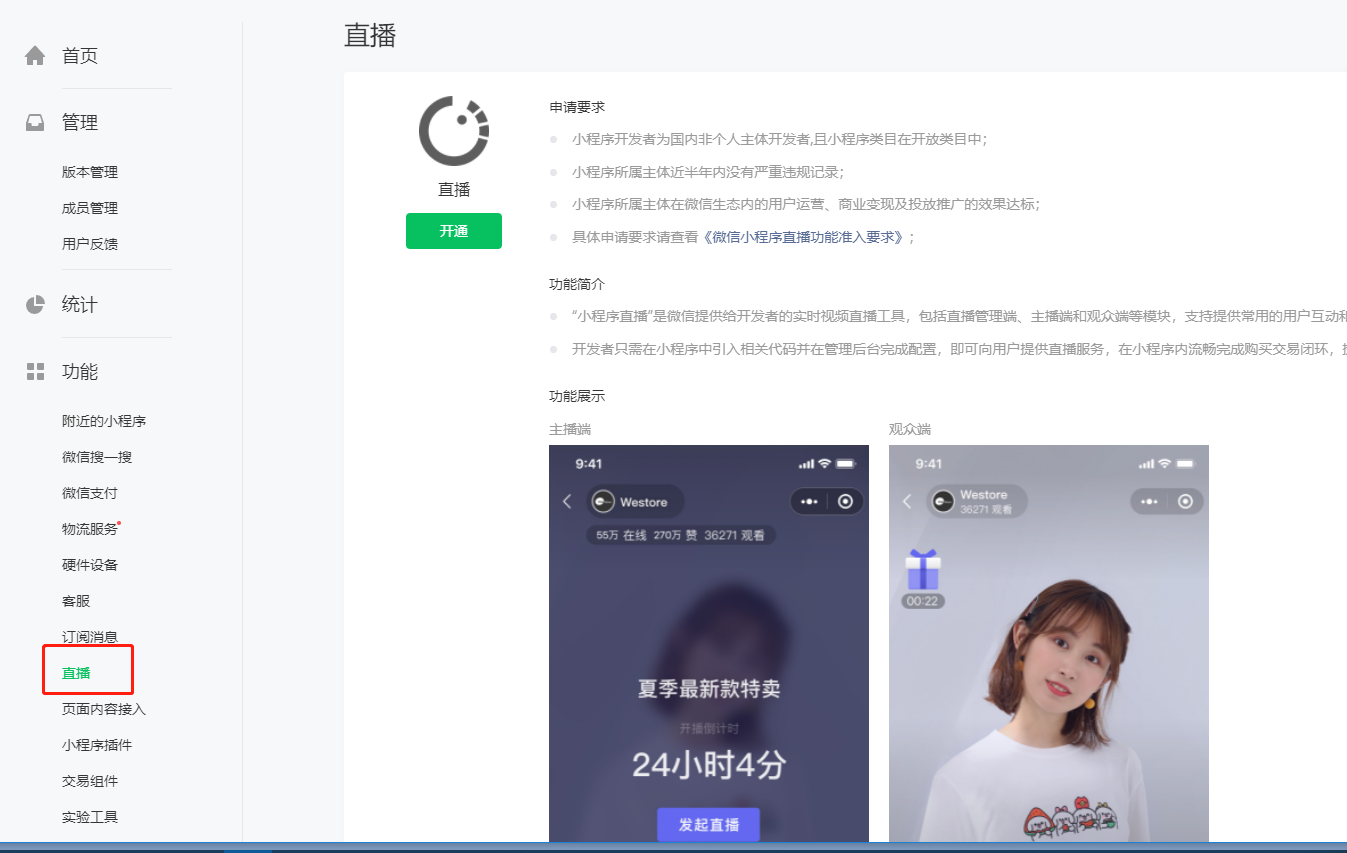Screen dimensions: 1347x853
Task: Click the 直播 caption under the logo
Action: click(454, 189)
